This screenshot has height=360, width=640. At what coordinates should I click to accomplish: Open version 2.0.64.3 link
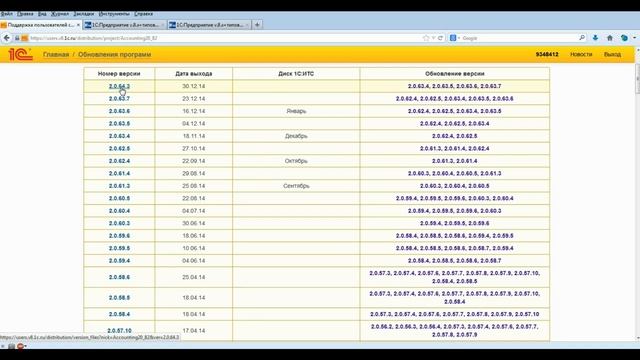tap(119, 86)
